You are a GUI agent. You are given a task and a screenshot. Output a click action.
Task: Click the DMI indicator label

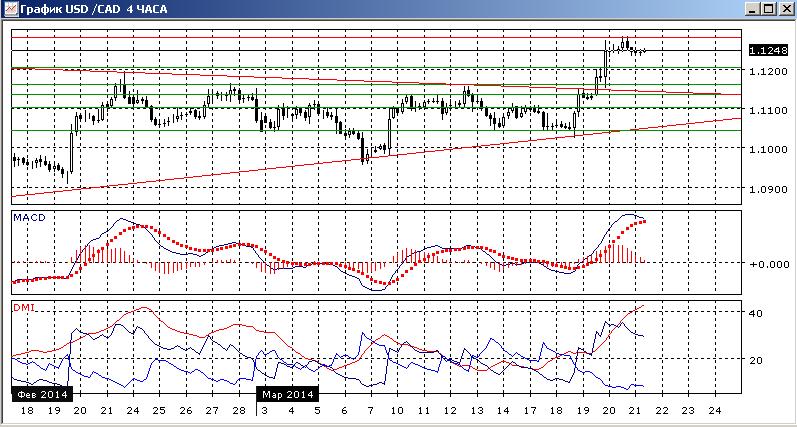click(24, 307)
